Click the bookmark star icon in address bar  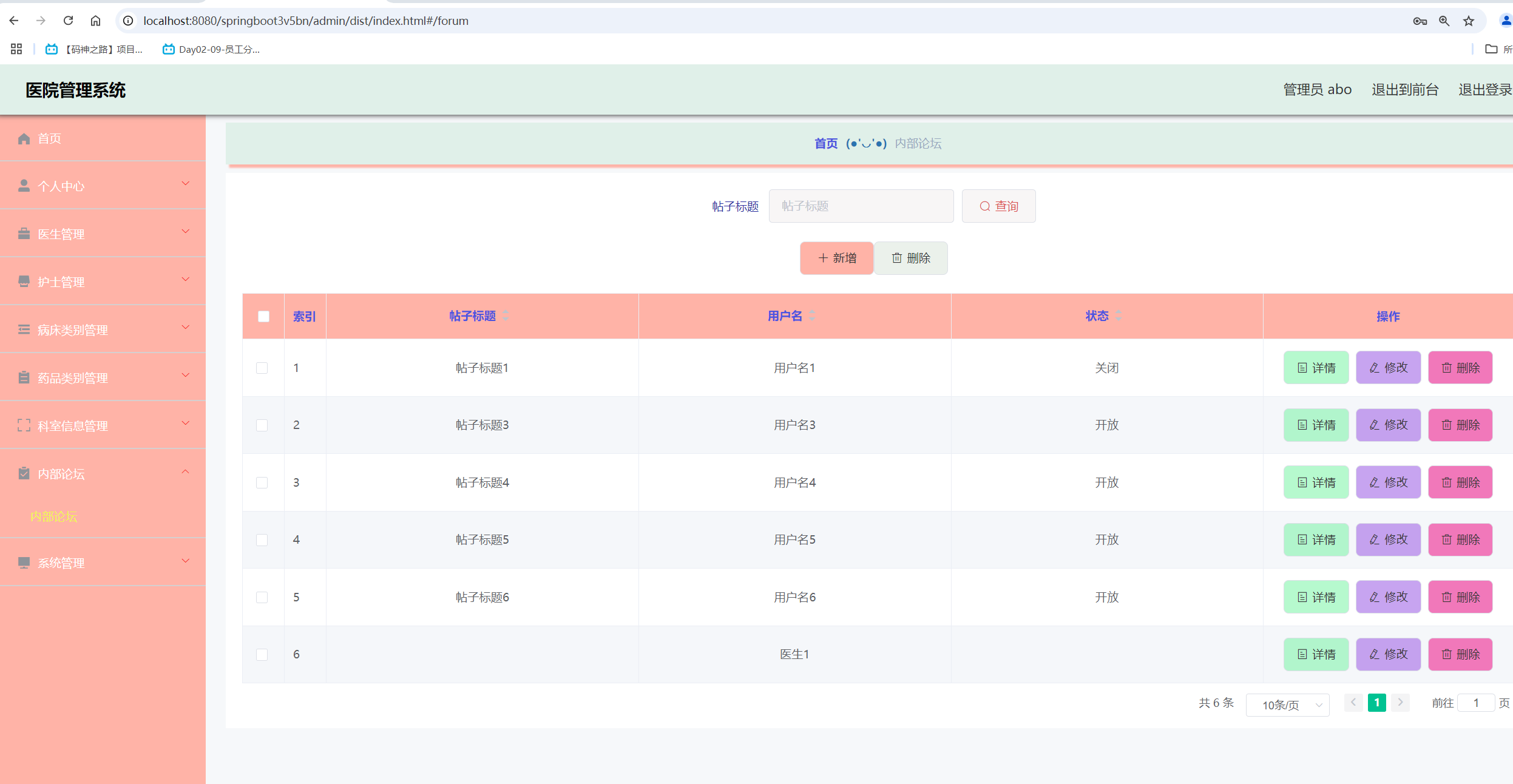tap(1468, 21)
